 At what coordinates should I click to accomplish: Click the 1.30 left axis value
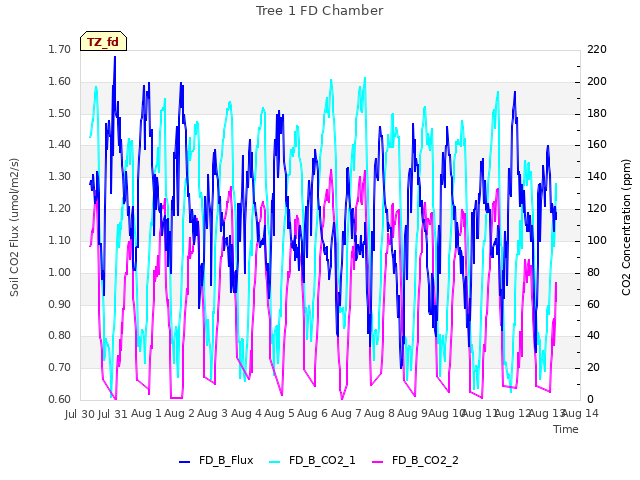tap(60, 176)
